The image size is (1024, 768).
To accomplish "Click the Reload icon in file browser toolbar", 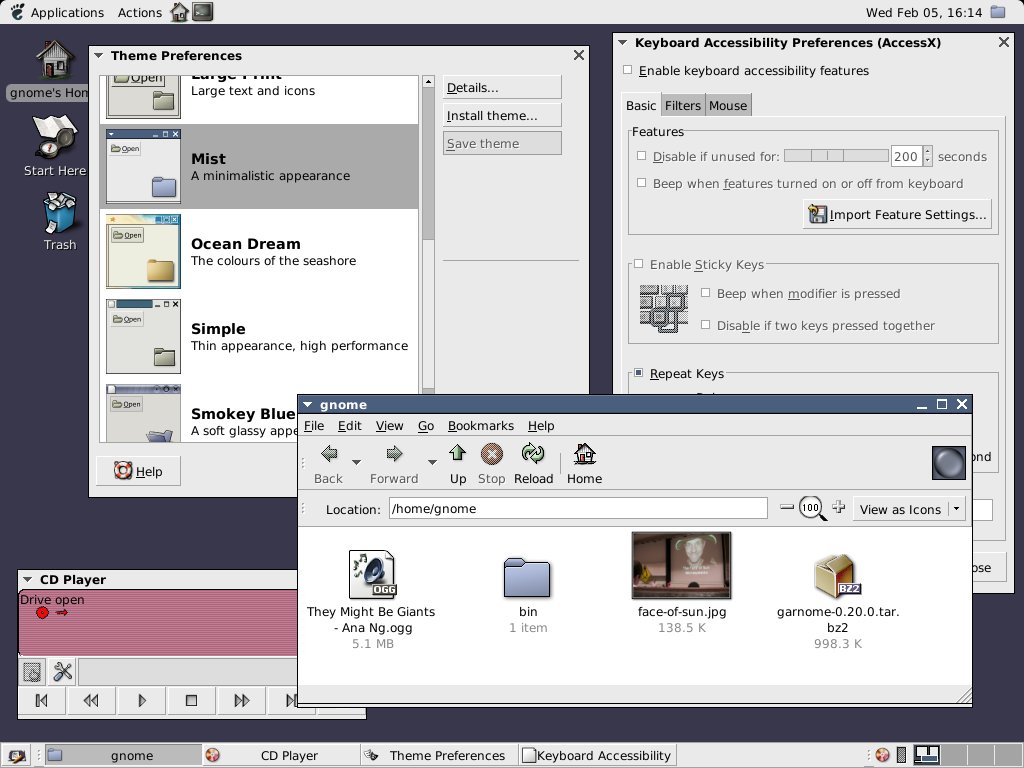I will click(x=533, y=456).
